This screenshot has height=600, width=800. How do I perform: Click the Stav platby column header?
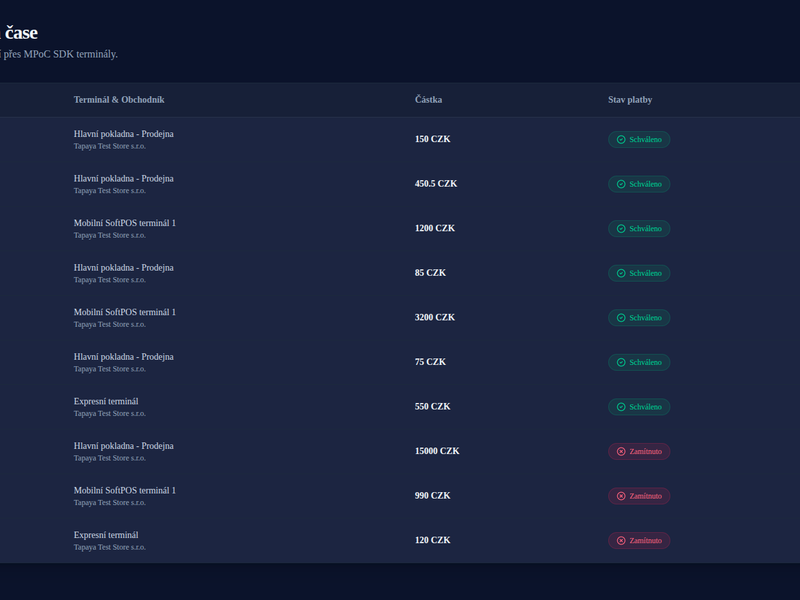630,99
